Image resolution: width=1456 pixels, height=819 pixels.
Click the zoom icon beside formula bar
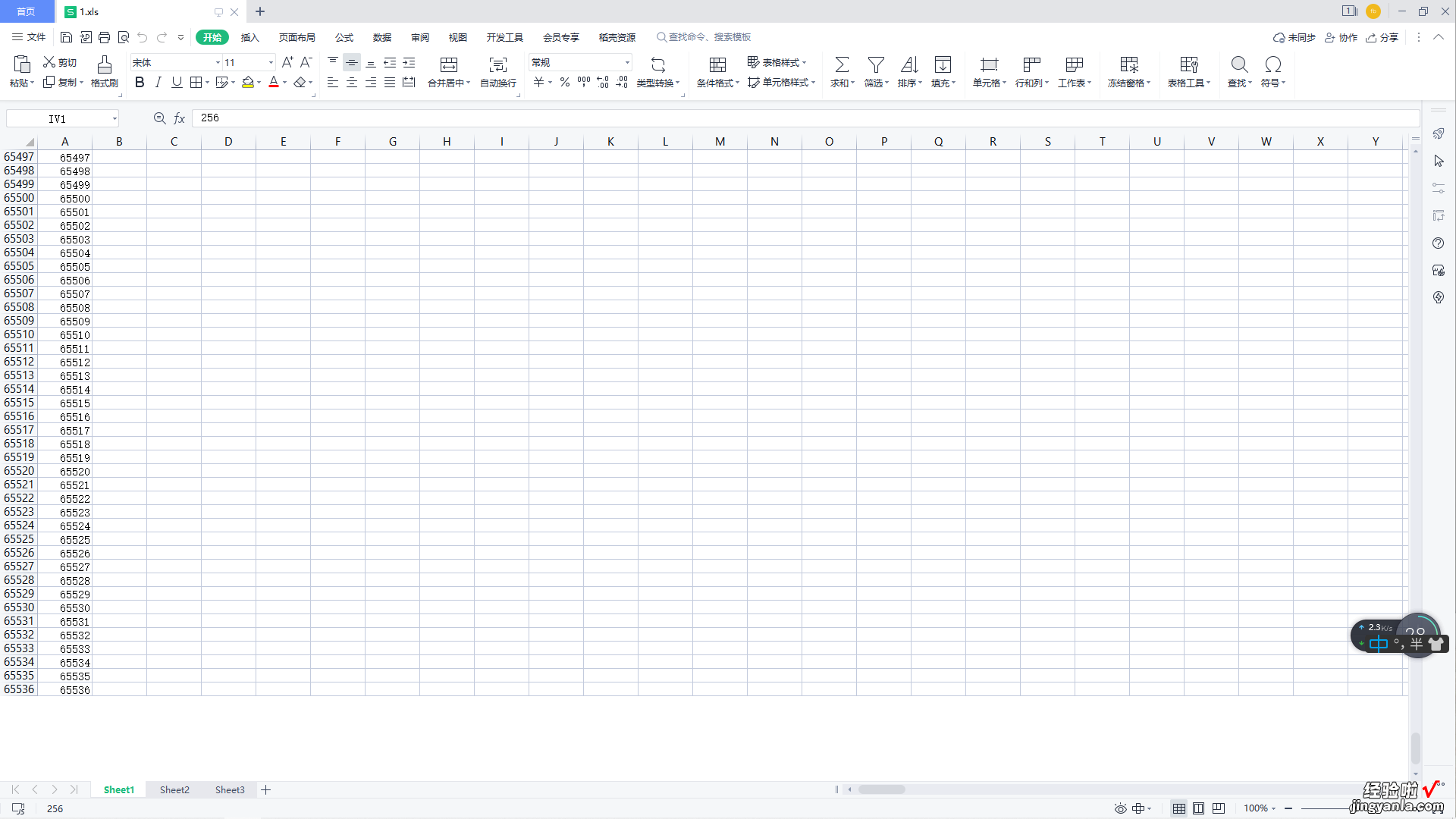pyautogui.click(x=159, y=118)
